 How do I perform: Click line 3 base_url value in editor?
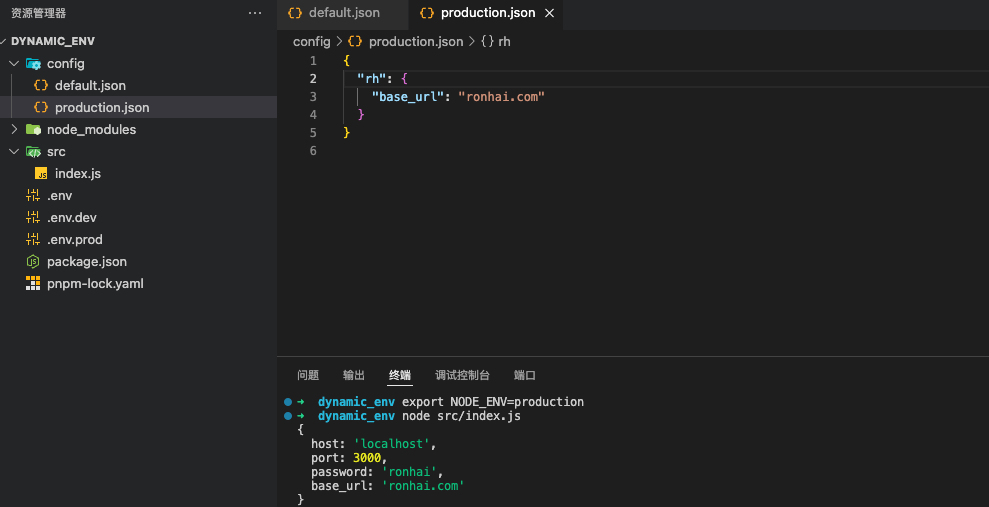[501, 96]
